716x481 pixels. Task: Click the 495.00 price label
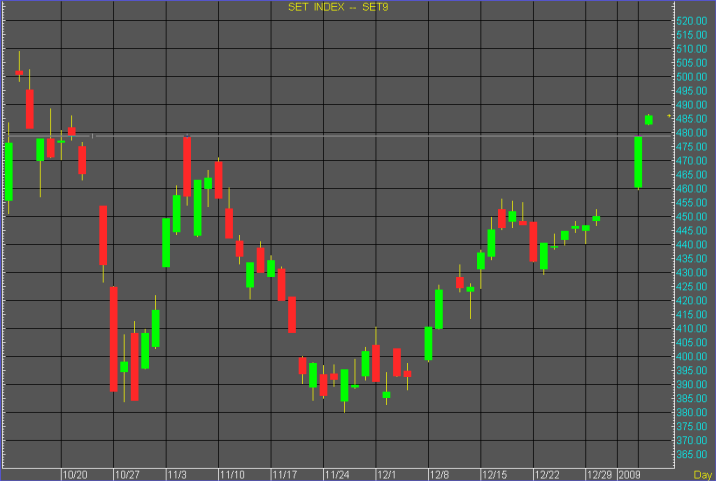tap(692, 91)
